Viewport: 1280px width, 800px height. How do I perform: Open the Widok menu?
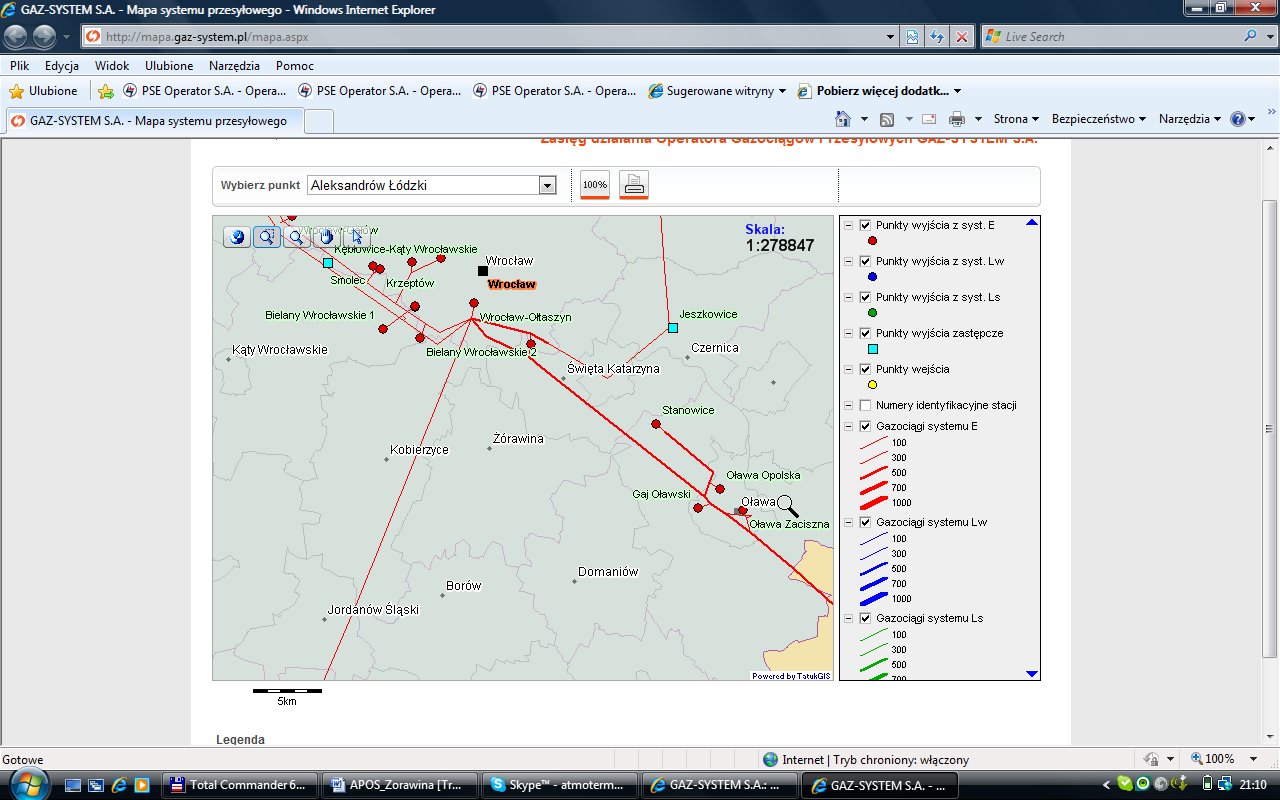tap(112, 65)
